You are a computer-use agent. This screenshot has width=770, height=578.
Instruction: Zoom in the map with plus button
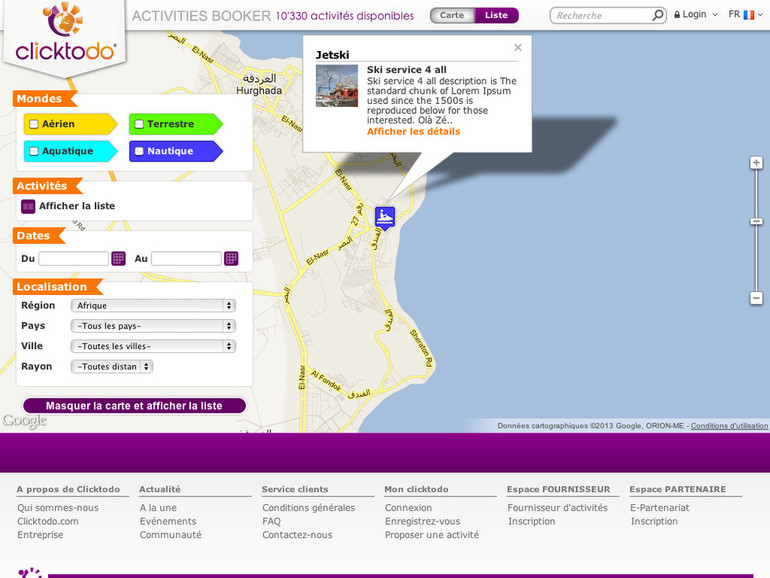(756, 163)
